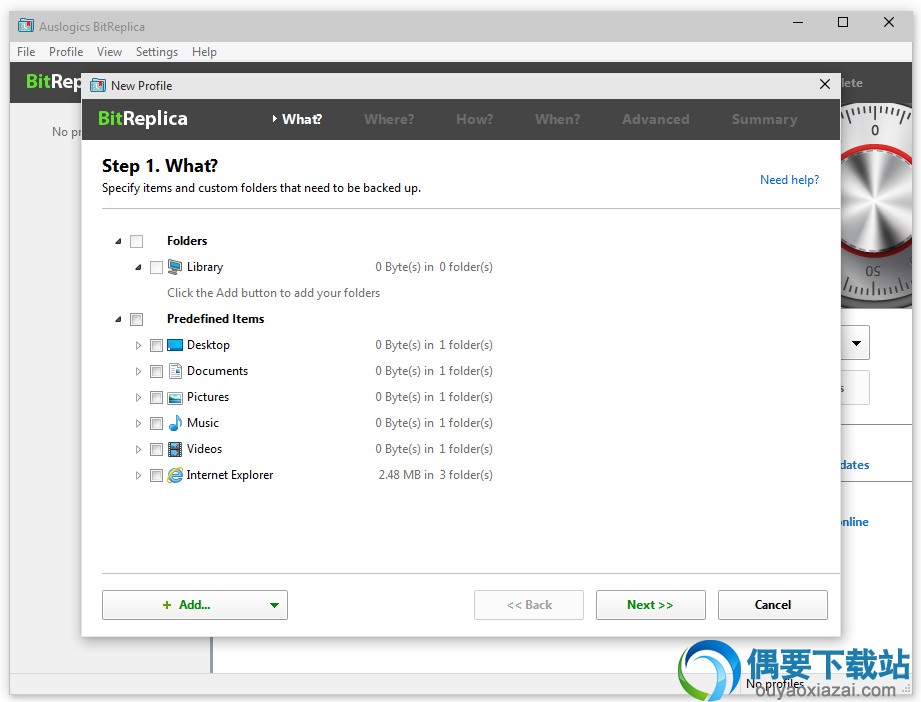The height and width of the screenshot is (702, 921).
Task: Click the Internet Explorer icon
Action: tap(174, 475)
